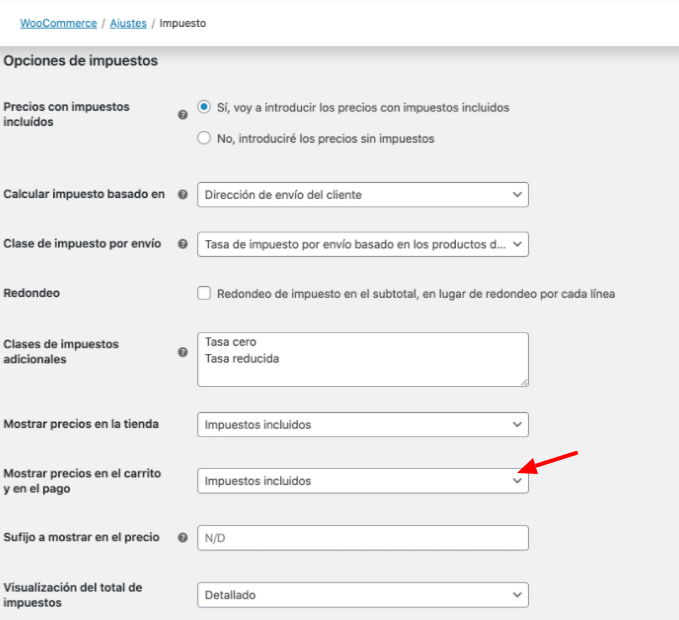Enable Redondeo de impuesto en el subtotal checkbox
This screenshot has height=620, width=679.
[x=204, y=293]
